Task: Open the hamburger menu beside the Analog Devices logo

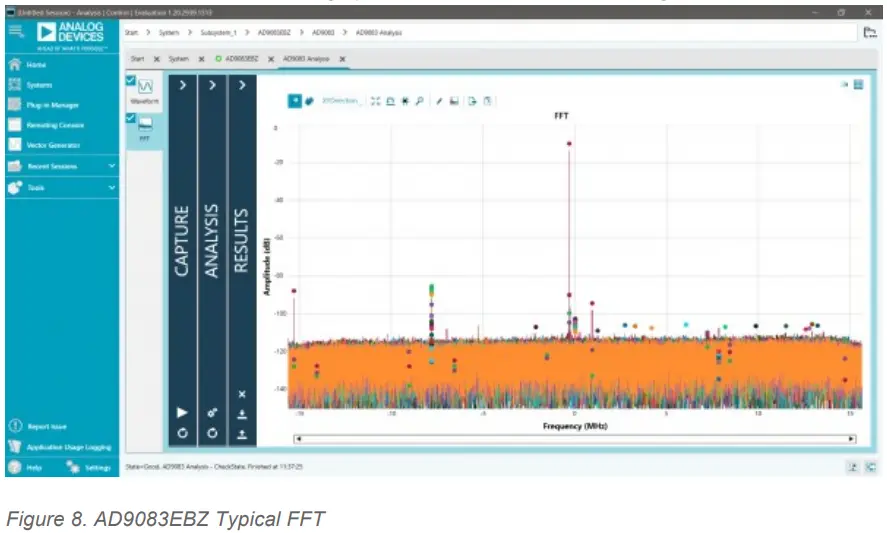Action: (16, 32)
